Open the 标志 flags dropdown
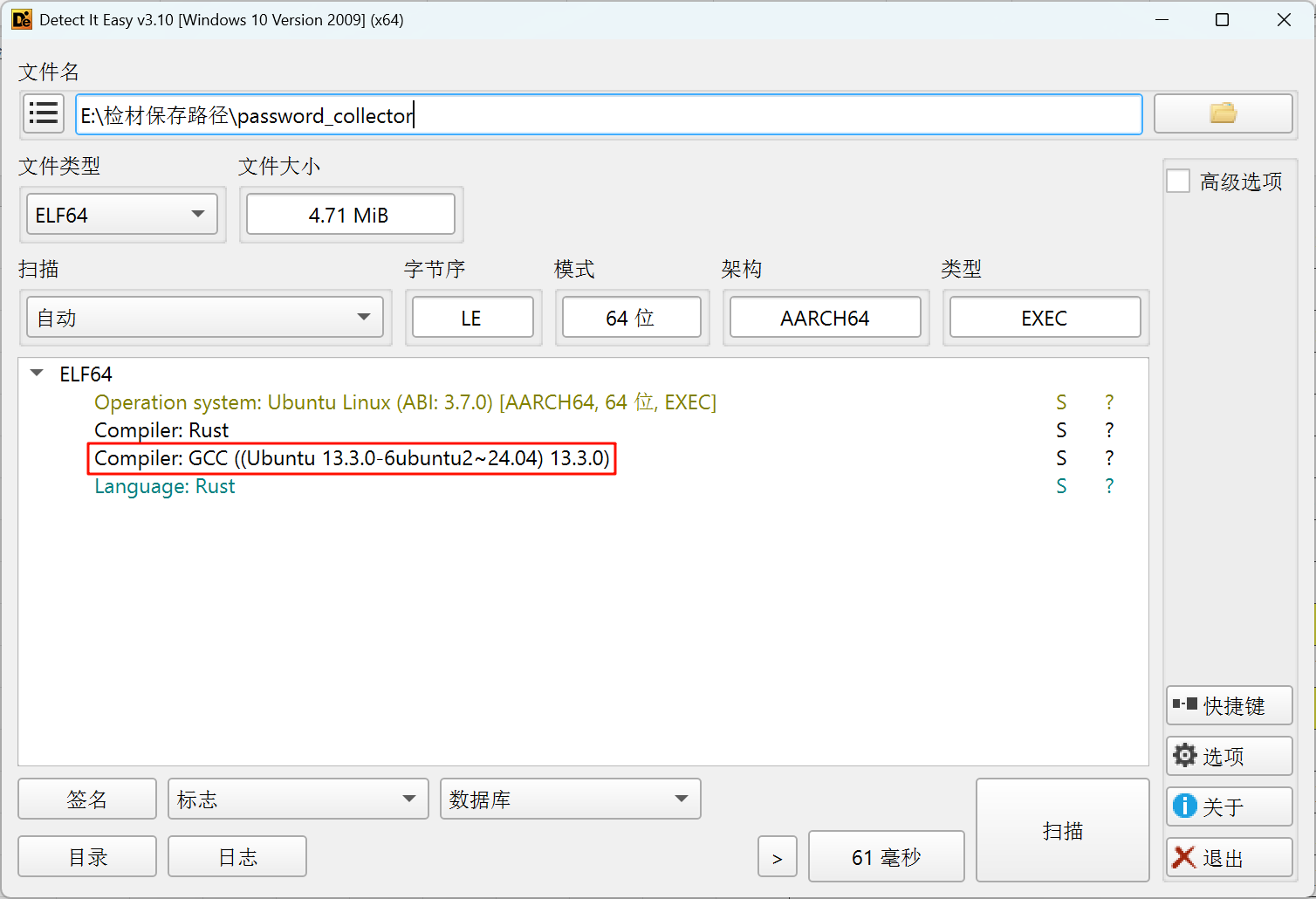 298,799
